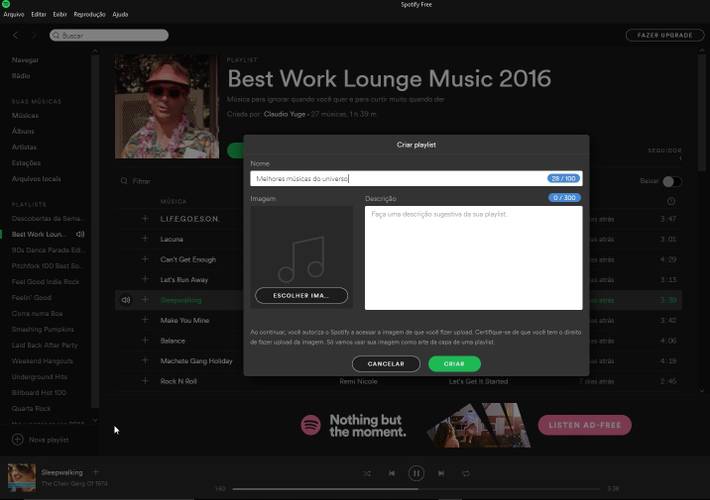This screenshot has width=710, height=500.
Task: Open the Editar menu
Action: point(38,14)
